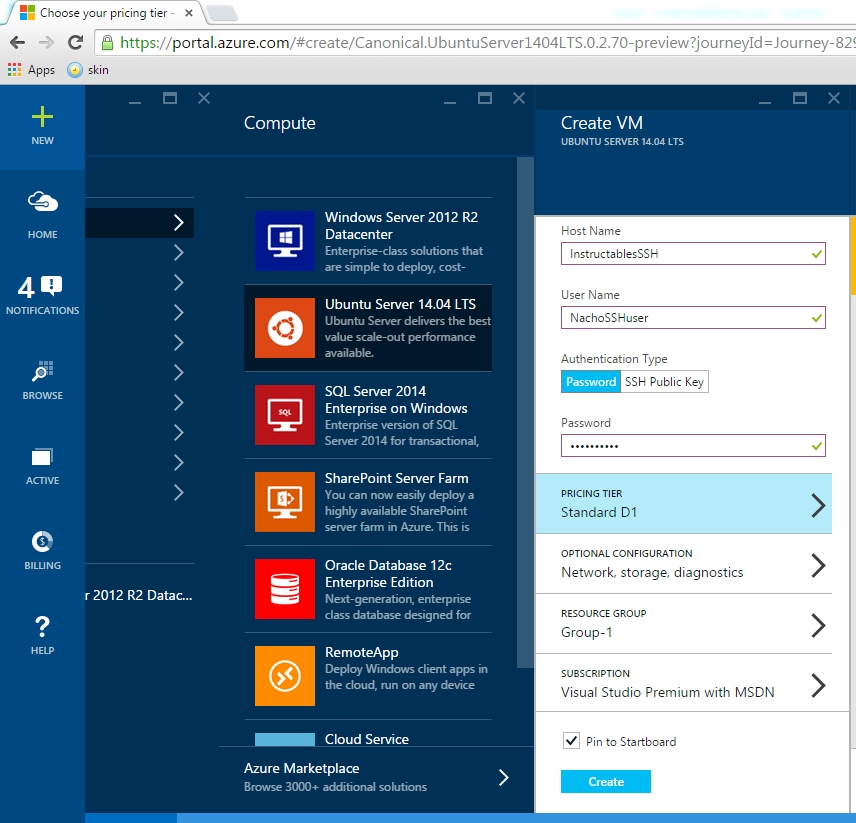The image size is (856, 823).
Task: Click the SQL Server 2014 icon
Action: pos(286,415)
